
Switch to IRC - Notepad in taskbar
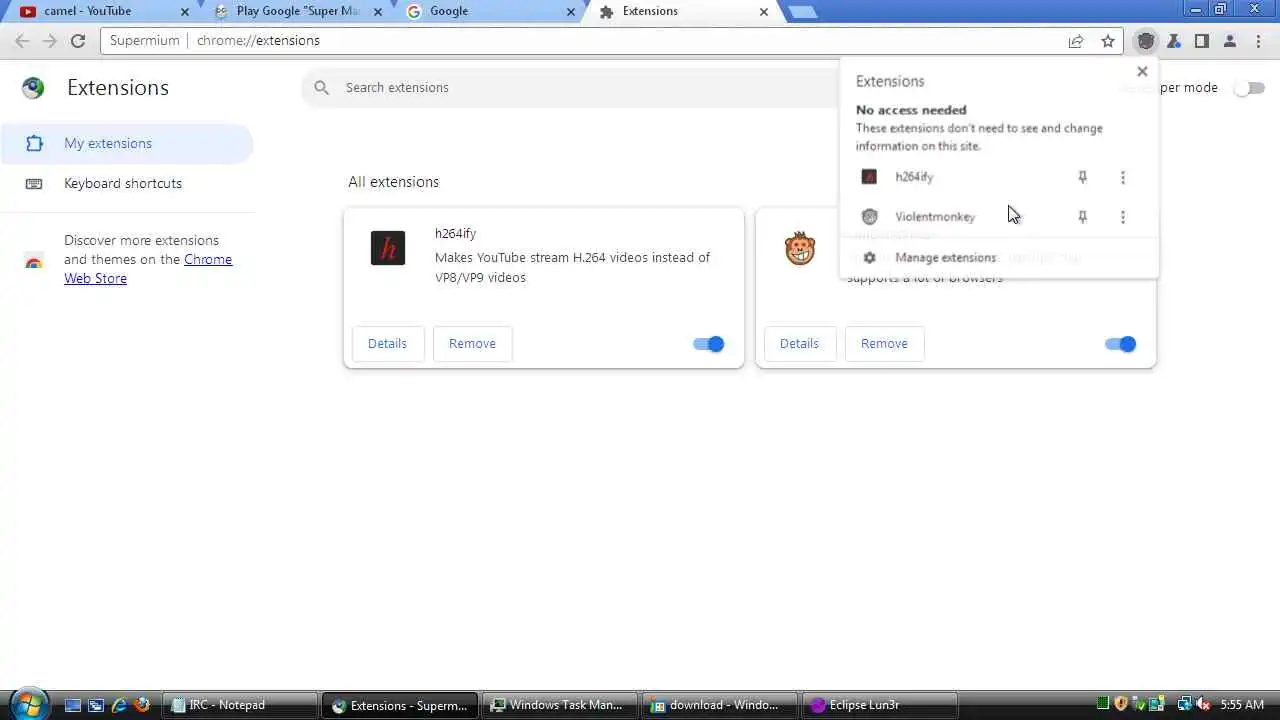[239, 705]
